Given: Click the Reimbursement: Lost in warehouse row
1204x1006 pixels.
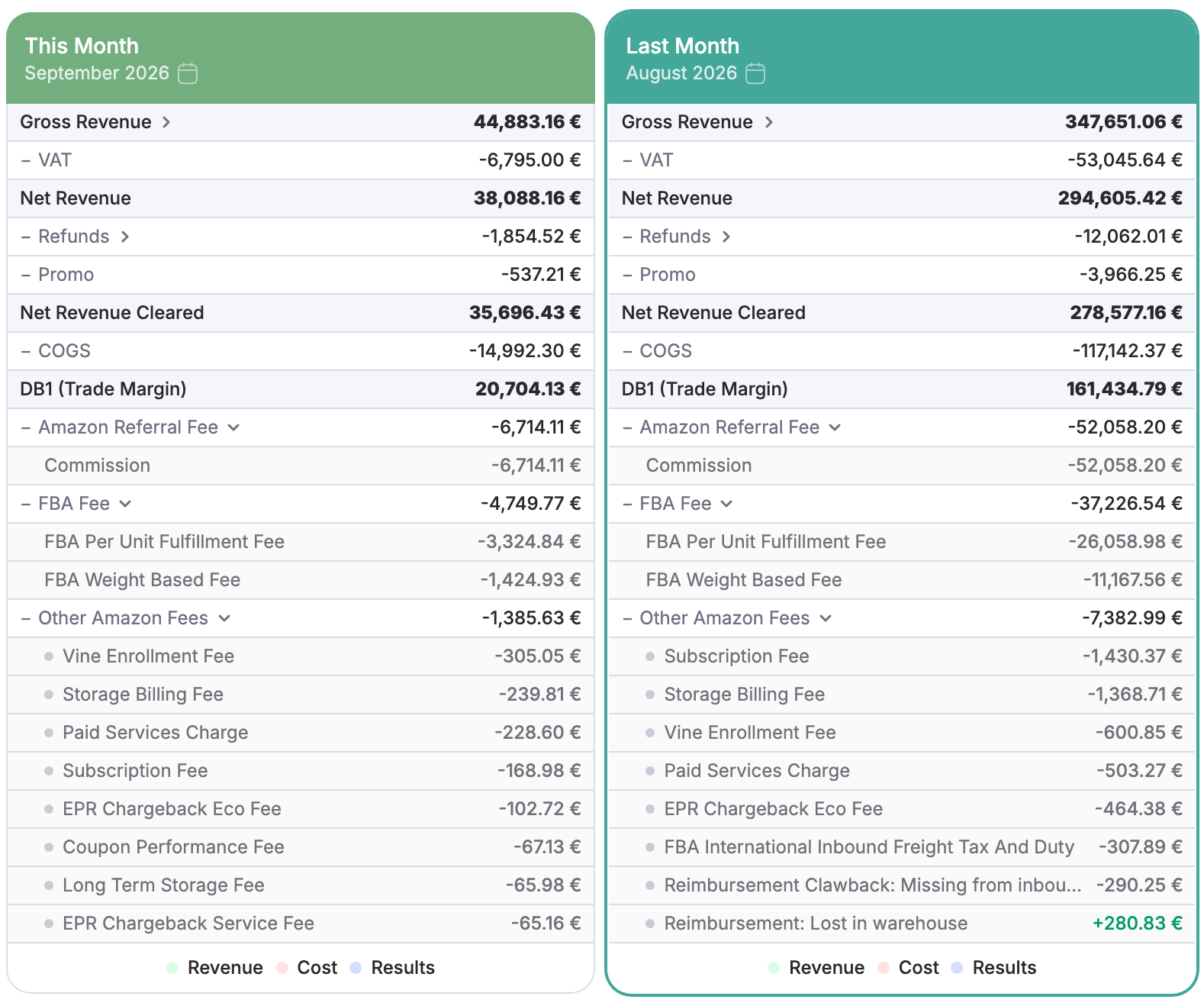Looking at the screenshot, I should (x=902, y=924).
